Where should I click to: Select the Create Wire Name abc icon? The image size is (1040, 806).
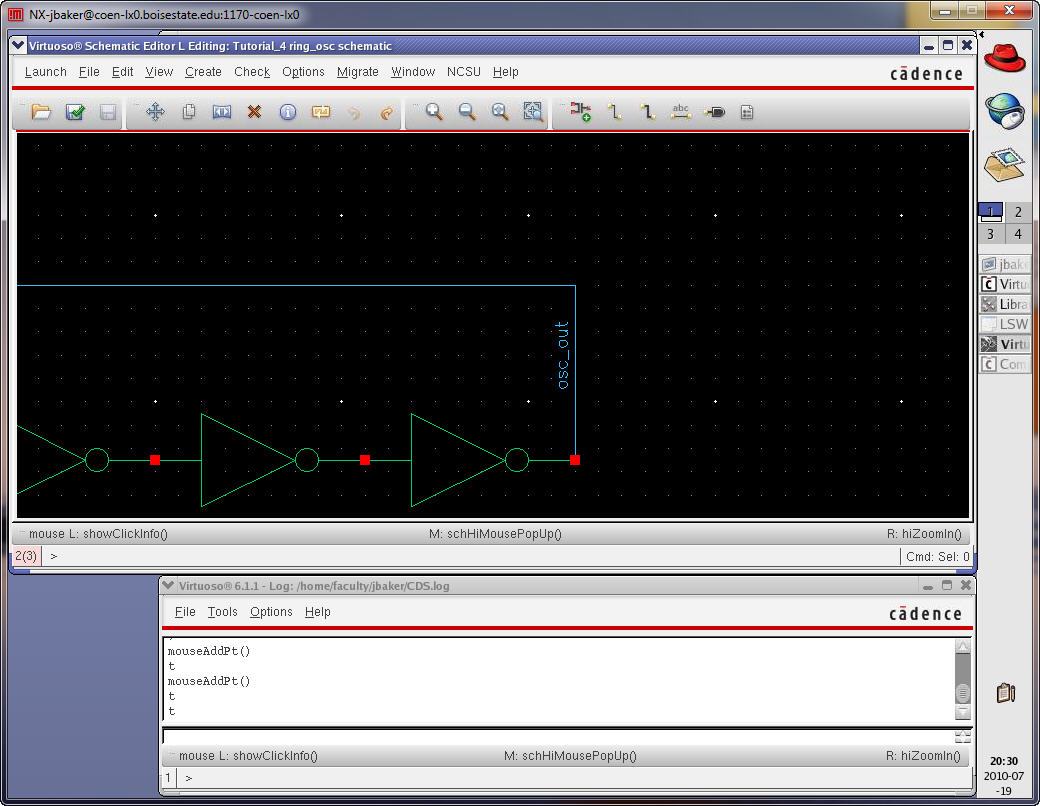pos(681,113)
